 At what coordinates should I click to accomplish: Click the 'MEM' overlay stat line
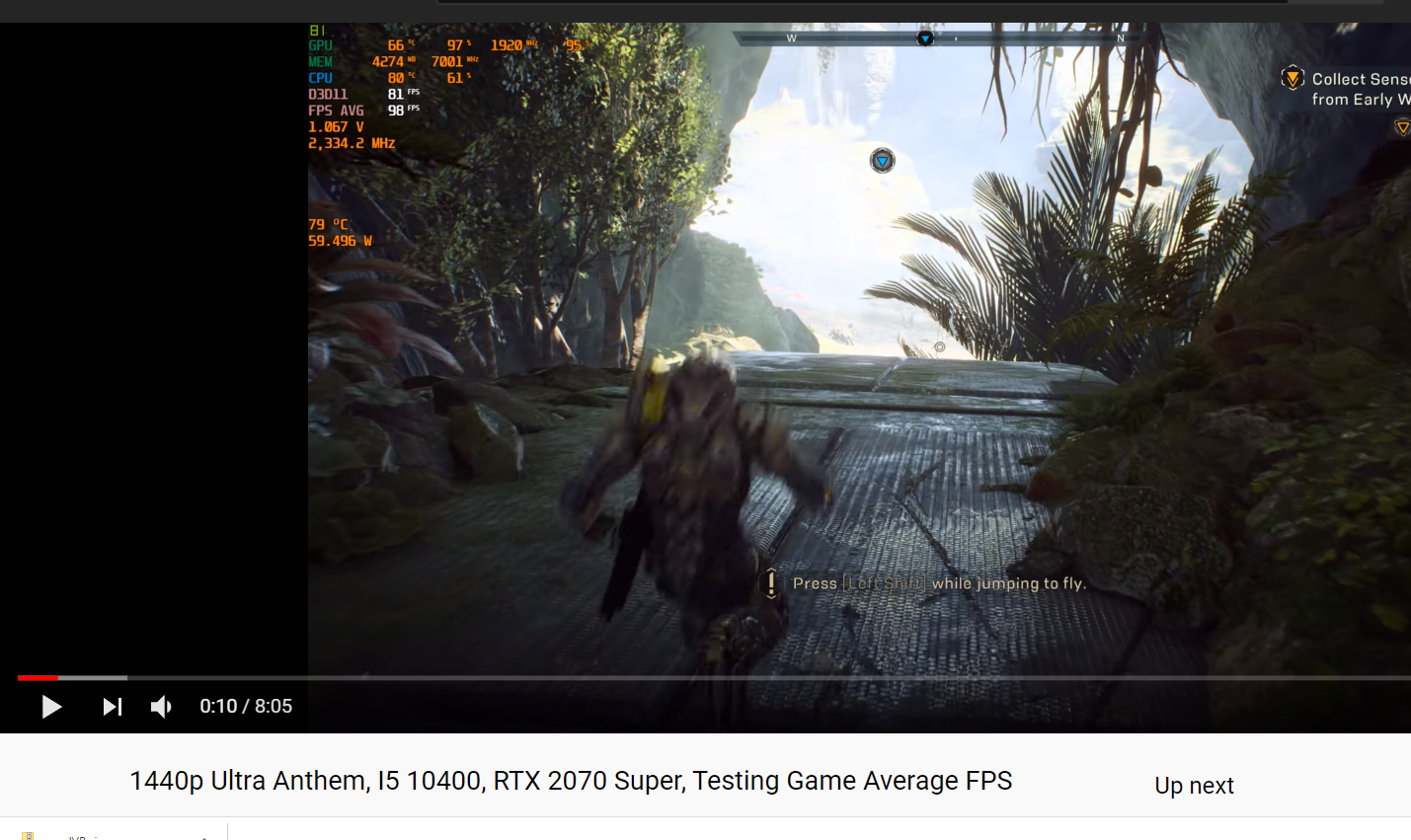tap(393, 61)
